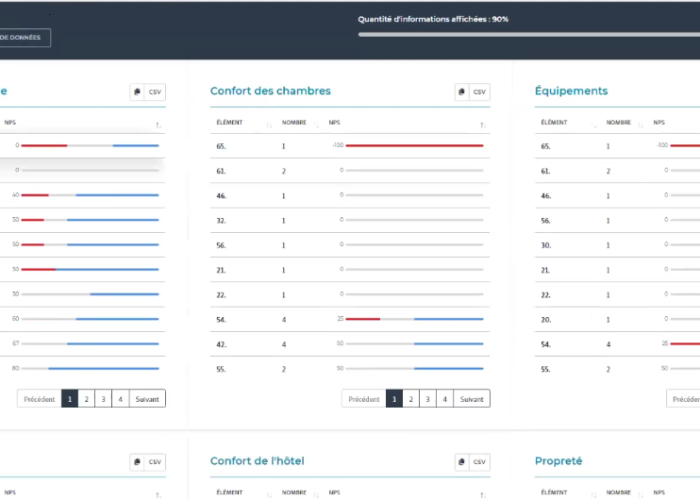Click element 32. in Confort des chambres

(x=221, y=221)
